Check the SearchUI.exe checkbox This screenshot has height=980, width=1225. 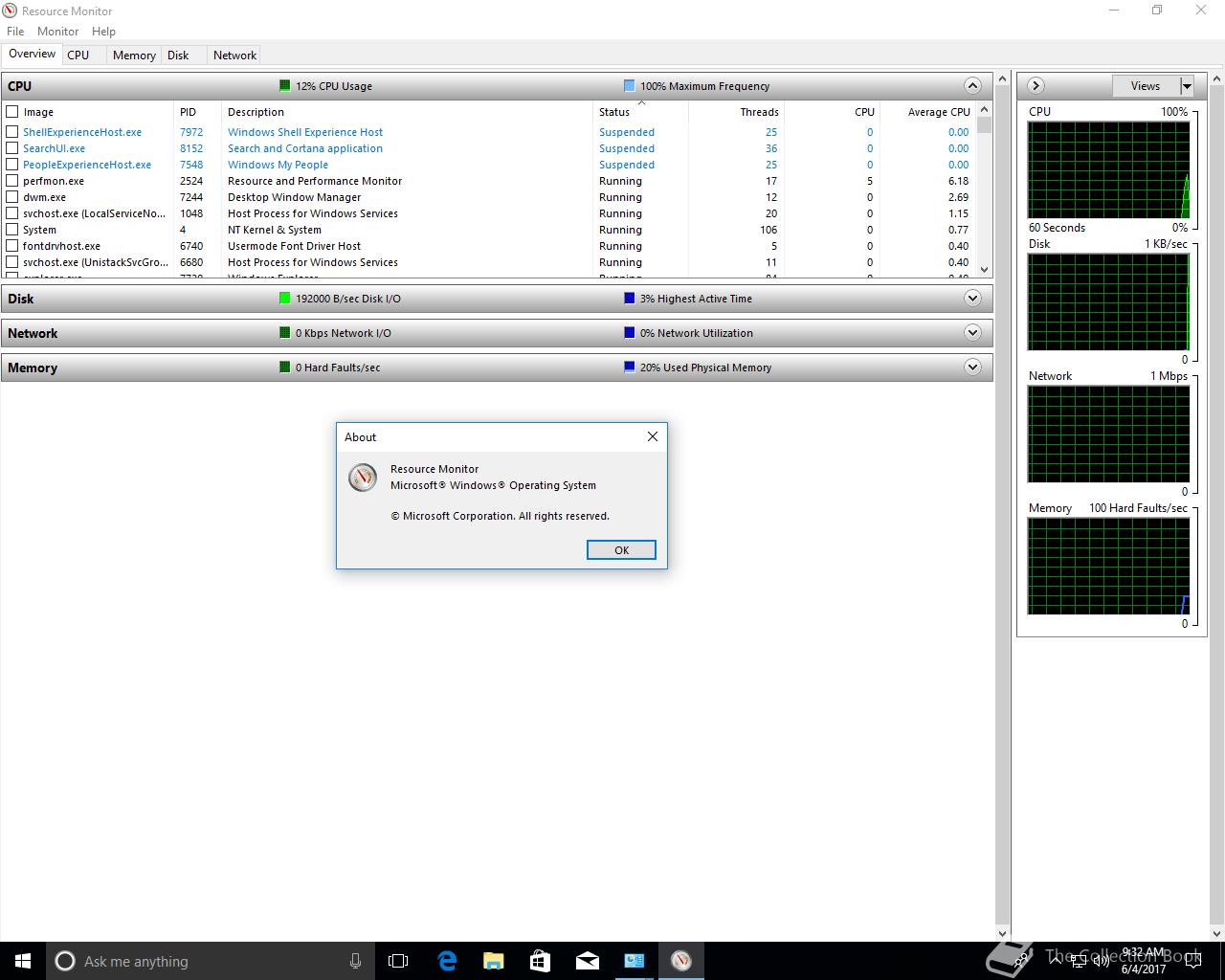(x=12, y=148)
